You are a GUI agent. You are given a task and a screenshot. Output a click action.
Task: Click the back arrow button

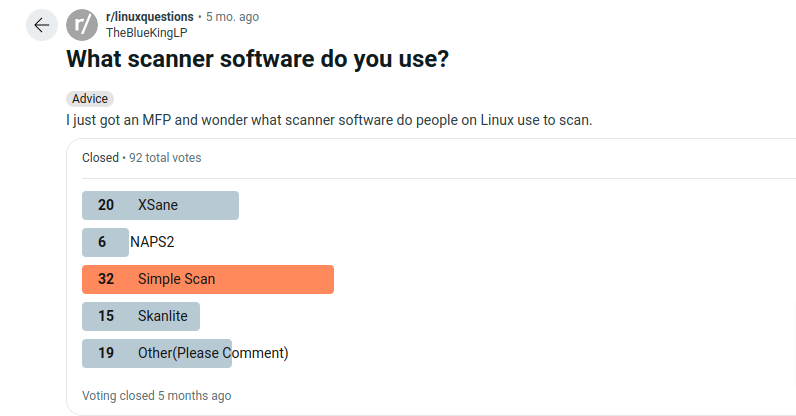pyautogui.click(x=42, y=25)
